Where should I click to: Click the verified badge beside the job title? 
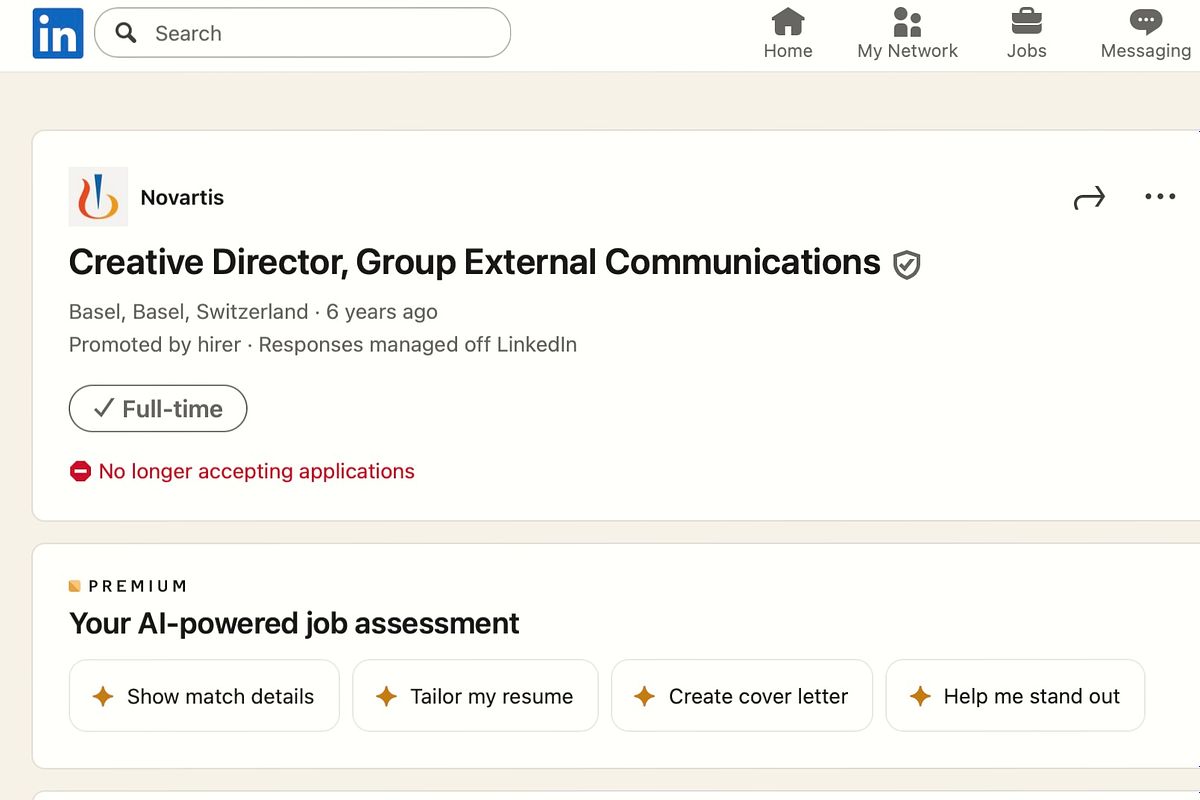[x=906, y=264]
